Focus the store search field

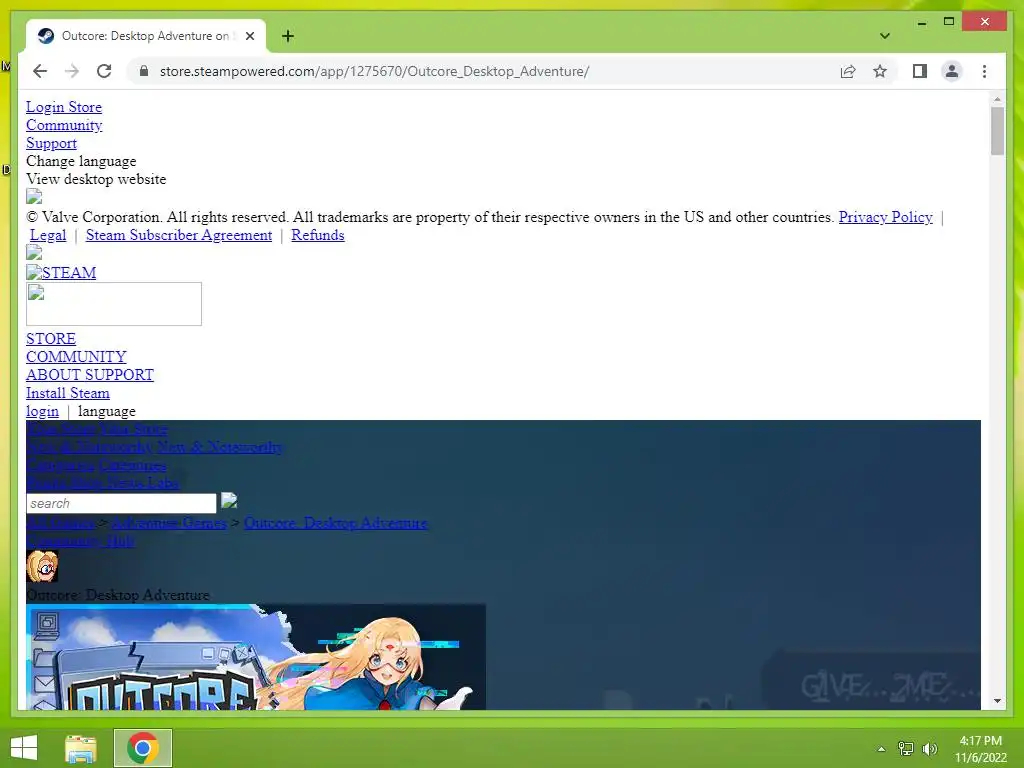click(x=121, y=504)
